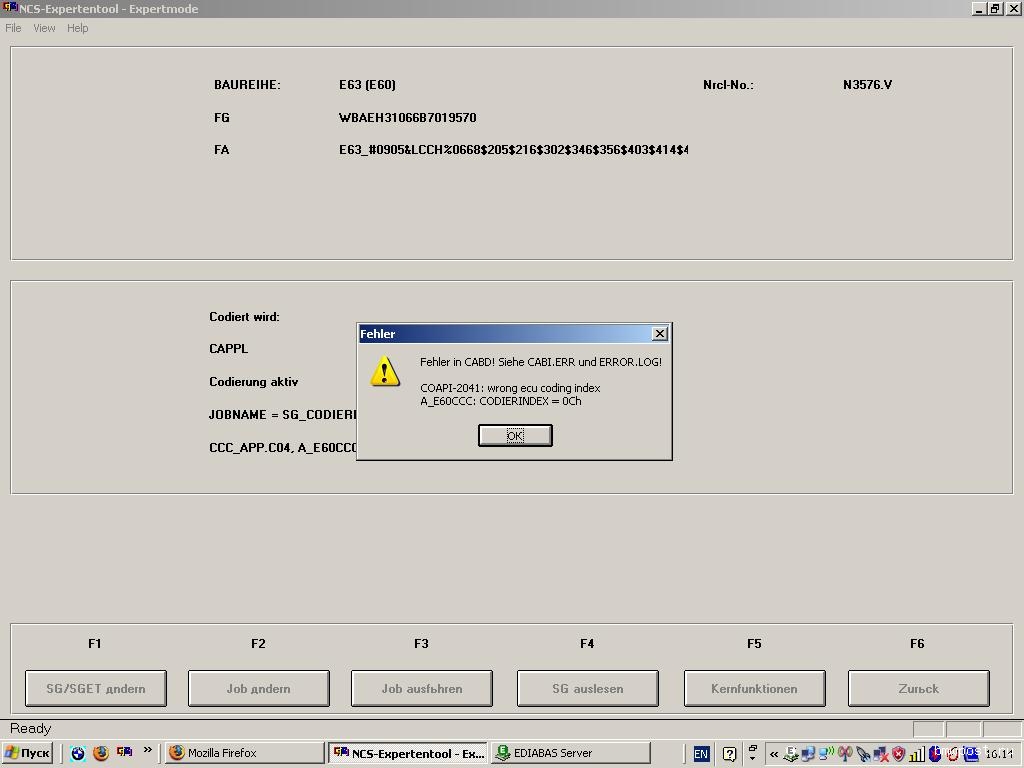Image resolution: width=1024 pixels, height=768 pixels.
Task: Open the File menu
Action: [x=13, y=28]
